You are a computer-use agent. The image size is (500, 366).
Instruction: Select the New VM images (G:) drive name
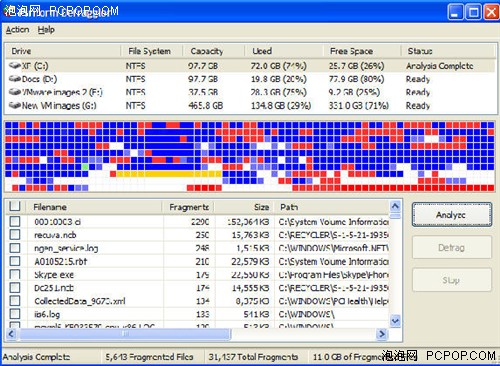coord(59,106)
